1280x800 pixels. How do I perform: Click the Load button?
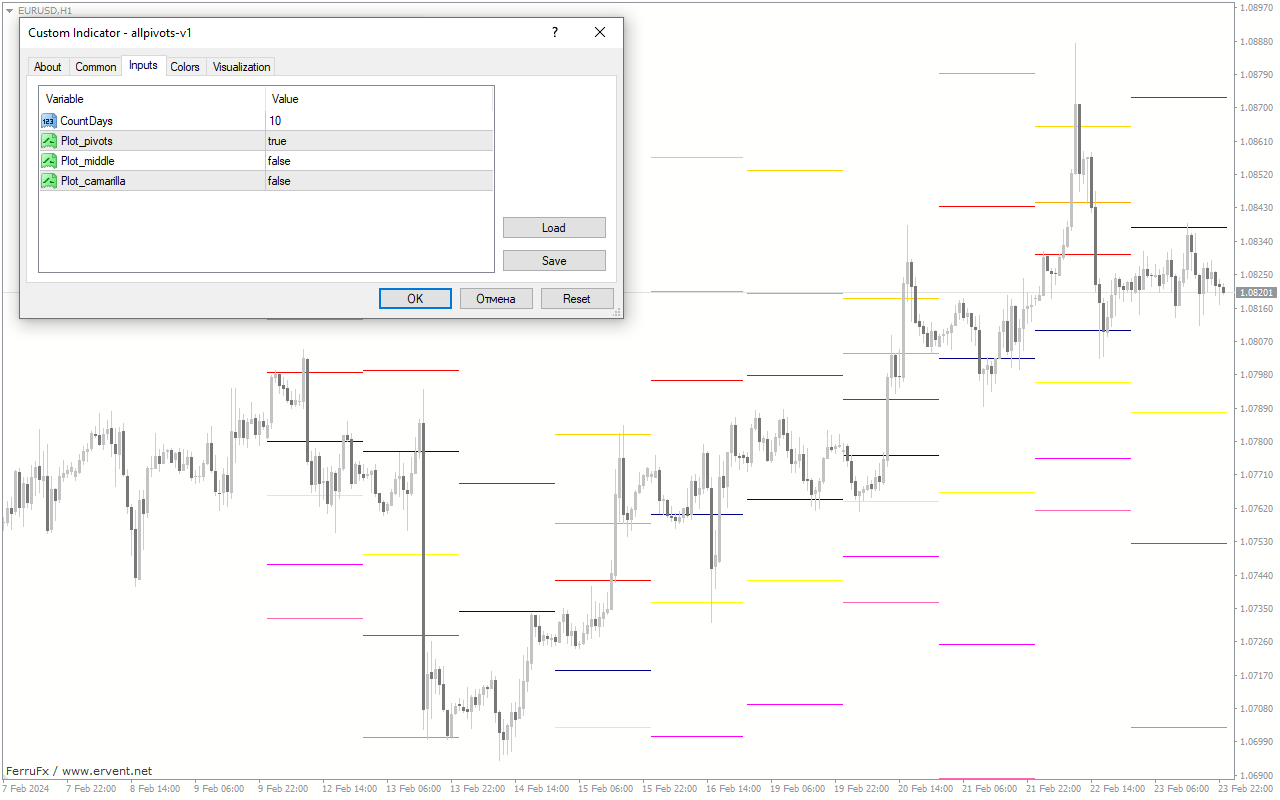554,228
